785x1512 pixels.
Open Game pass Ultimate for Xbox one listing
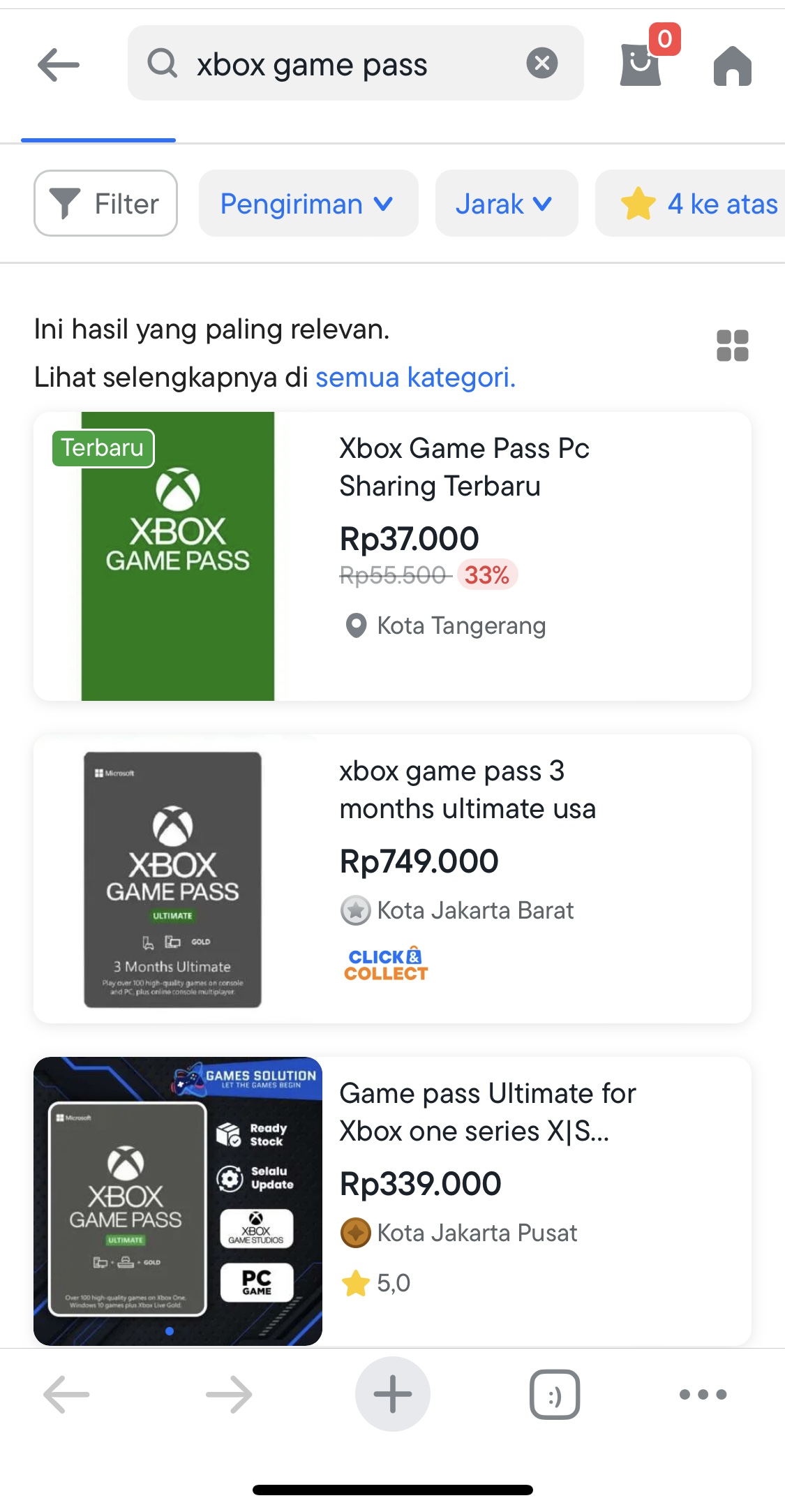point(487,1112)
